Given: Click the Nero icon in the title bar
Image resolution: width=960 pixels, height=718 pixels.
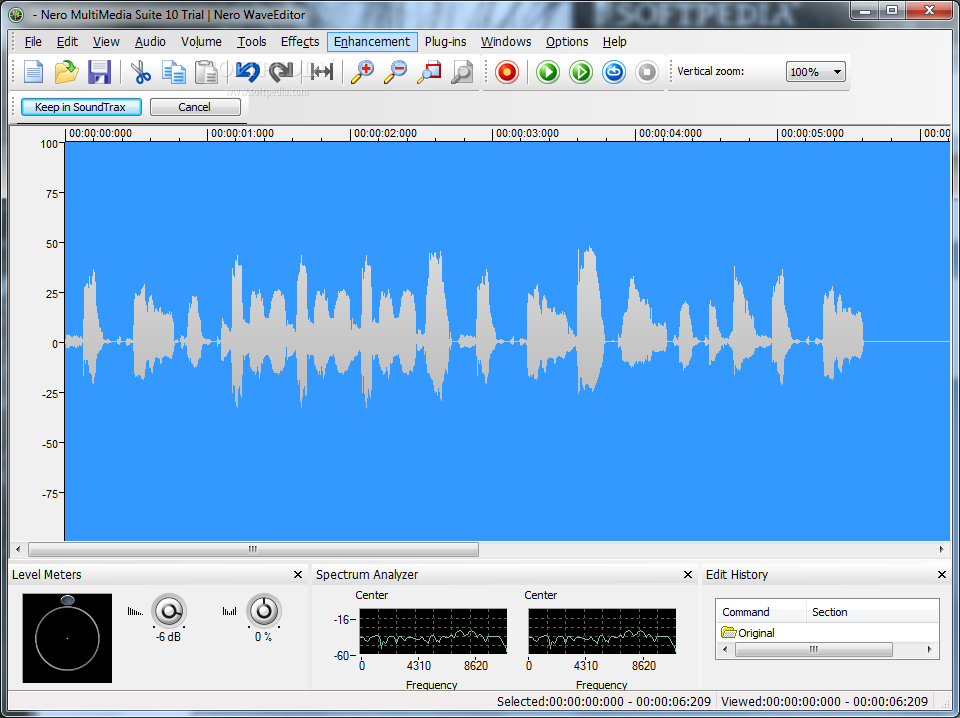Looking at the screenshot, I should pyautogui.click(x=16, y=15).
